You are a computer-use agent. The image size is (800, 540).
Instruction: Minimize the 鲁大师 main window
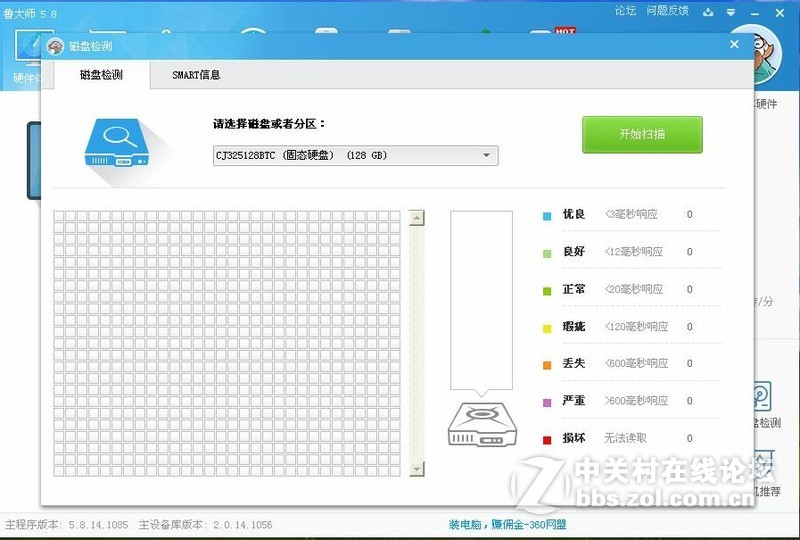(x=755, y=13)
